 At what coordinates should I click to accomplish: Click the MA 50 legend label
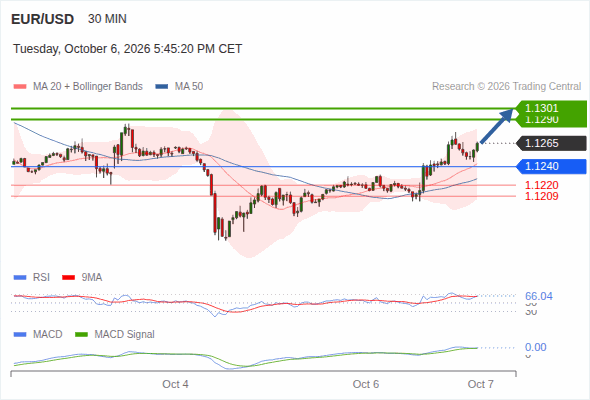coord(189,87)
